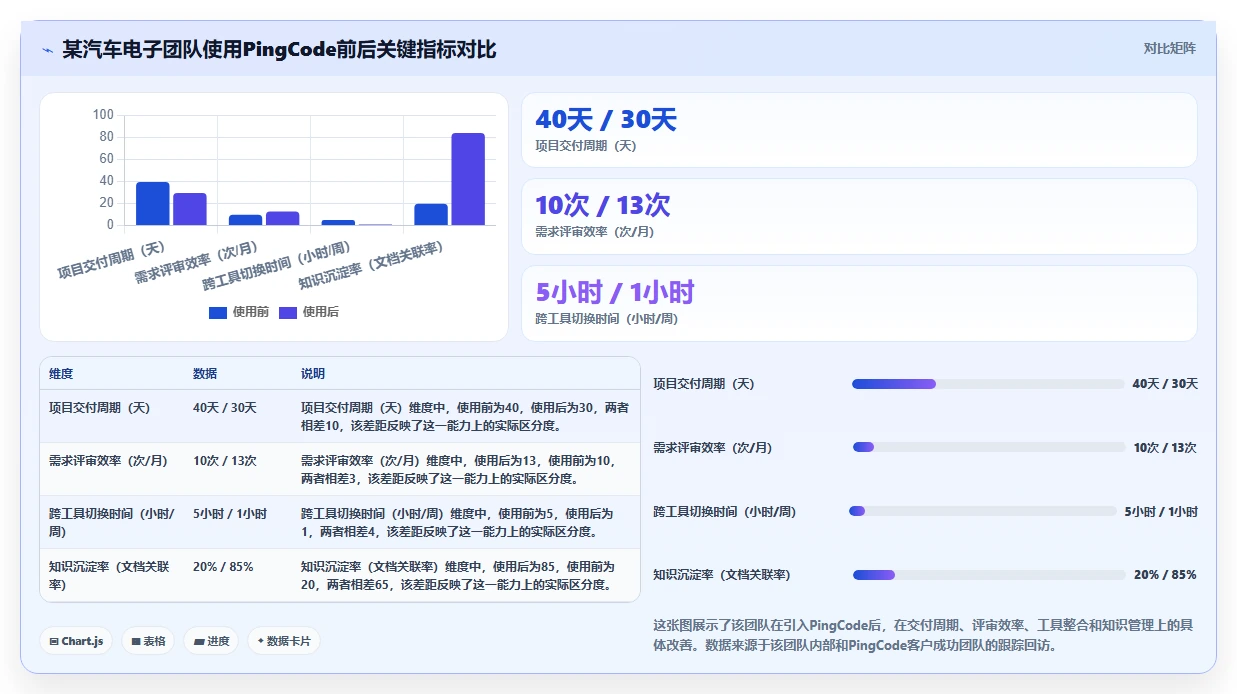Click the 需求评审效率（次/月） table cell

(x=112, y=469)
